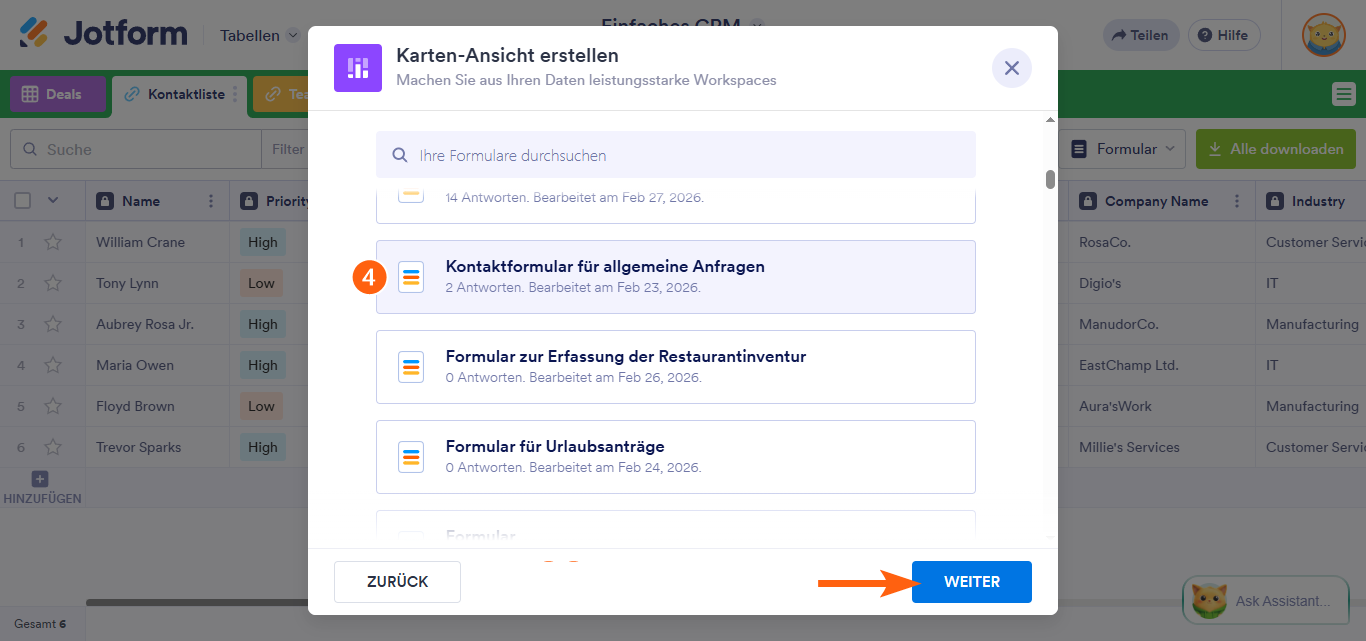1366x641 pixels.
Task: Open the Formular view dropdown
Action: pyautogui.click(x=1122, y=148)
